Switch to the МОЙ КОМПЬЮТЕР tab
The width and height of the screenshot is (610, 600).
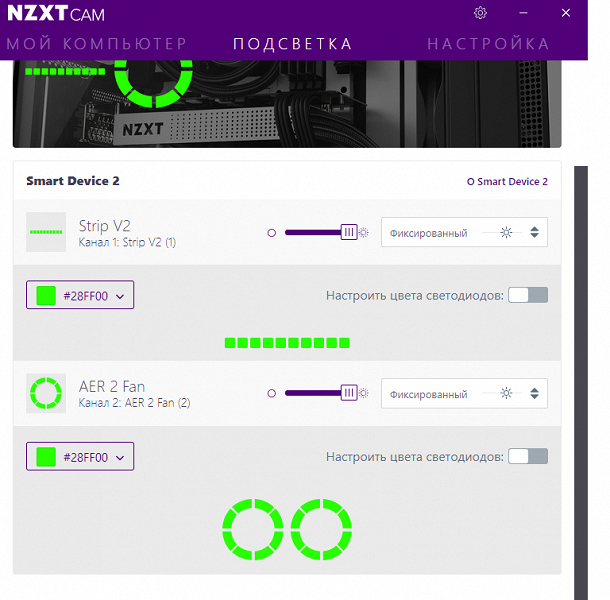[96, 44]
